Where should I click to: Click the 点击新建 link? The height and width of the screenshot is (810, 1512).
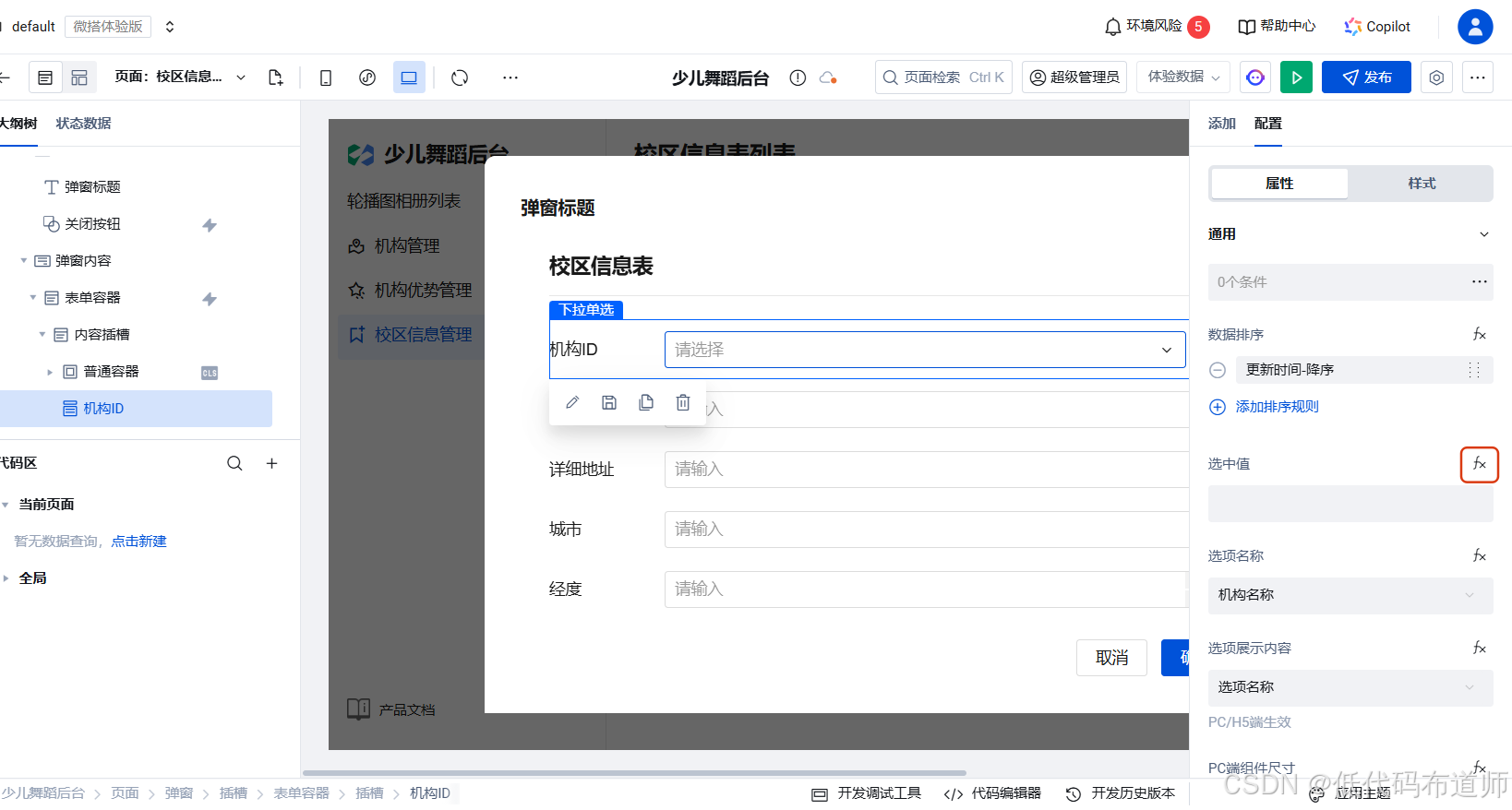point(138,542)
